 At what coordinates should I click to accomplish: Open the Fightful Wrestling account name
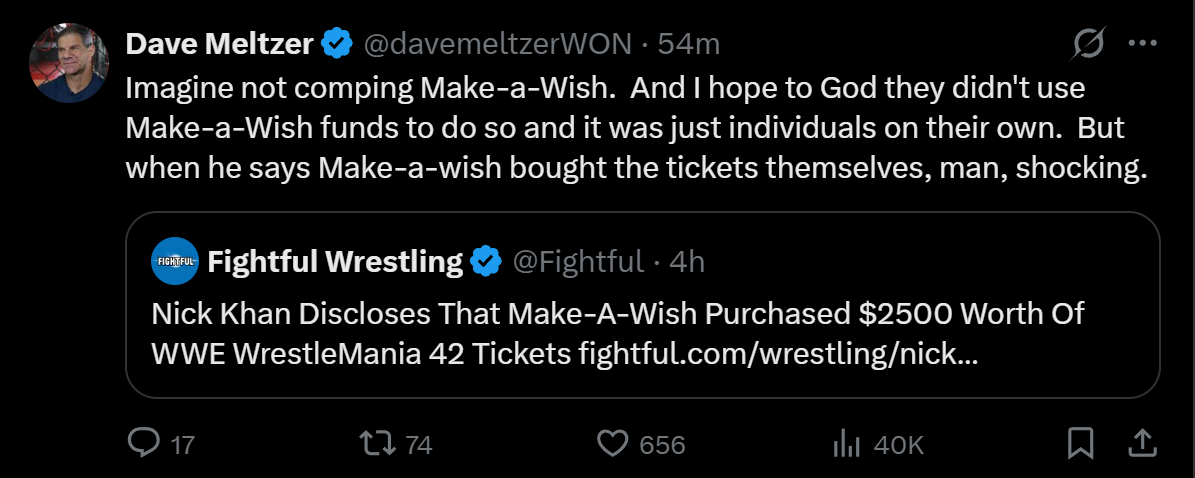334,262
